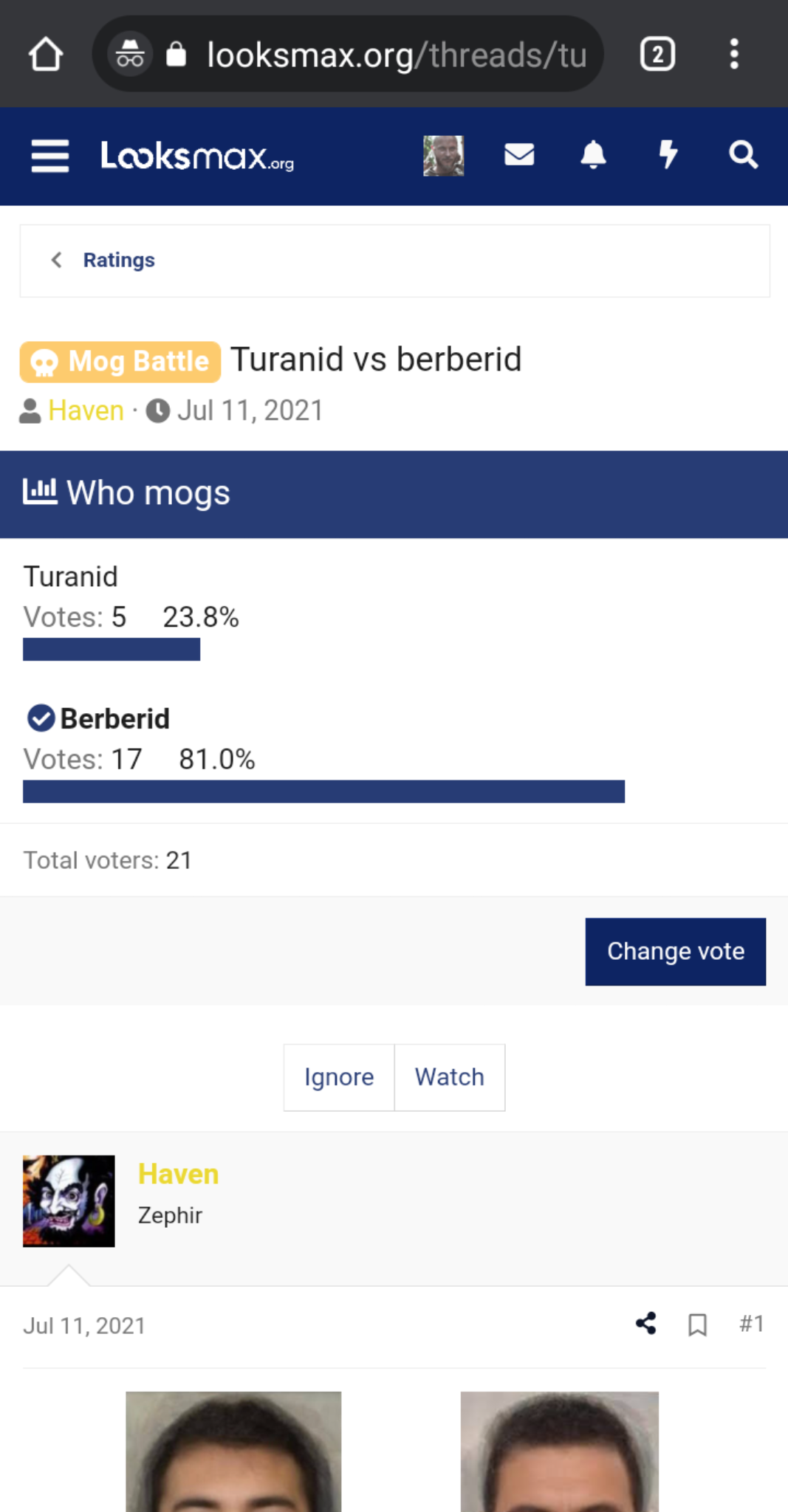Viewport: 788px width, 1512px height.
Task: Toggle the Watch thread button
Action: pyautogui.click(x=450, y=1077)
